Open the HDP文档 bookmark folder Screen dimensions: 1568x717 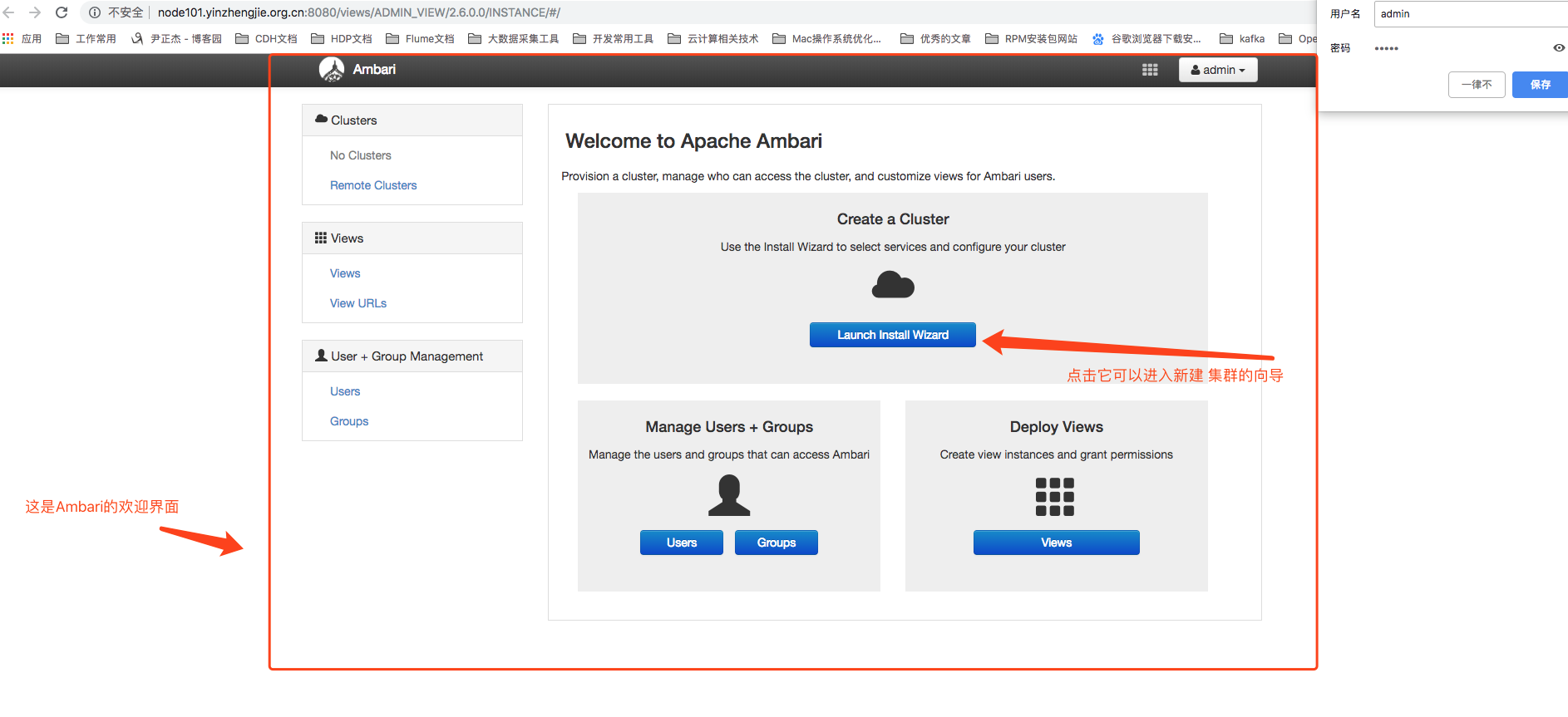pos(342,39)
